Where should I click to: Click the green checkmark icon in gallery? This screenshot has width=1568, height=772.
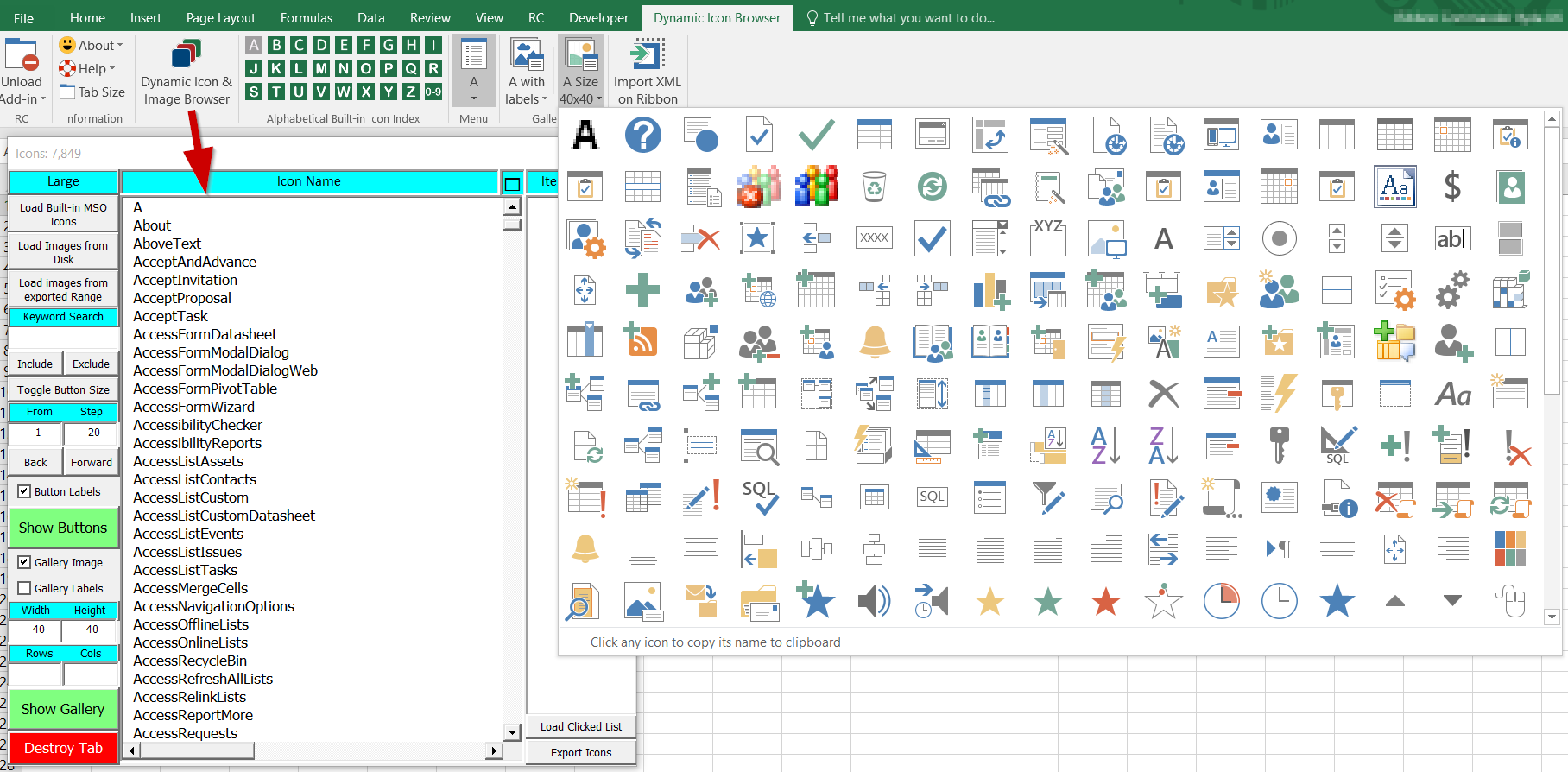pos(817,135)
